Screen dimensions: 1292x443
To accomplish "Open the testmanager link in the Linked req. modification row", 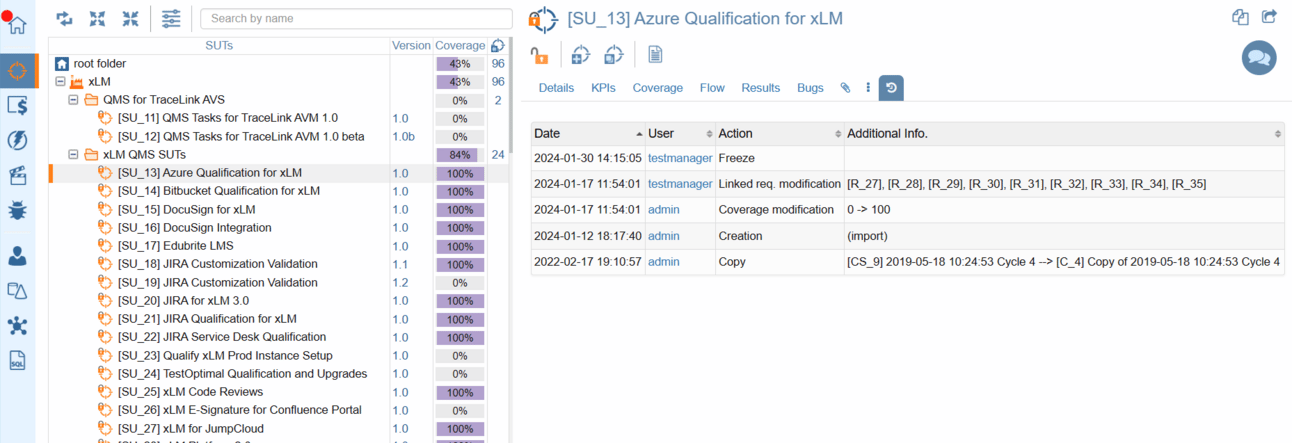I will (x=680, y=184).
